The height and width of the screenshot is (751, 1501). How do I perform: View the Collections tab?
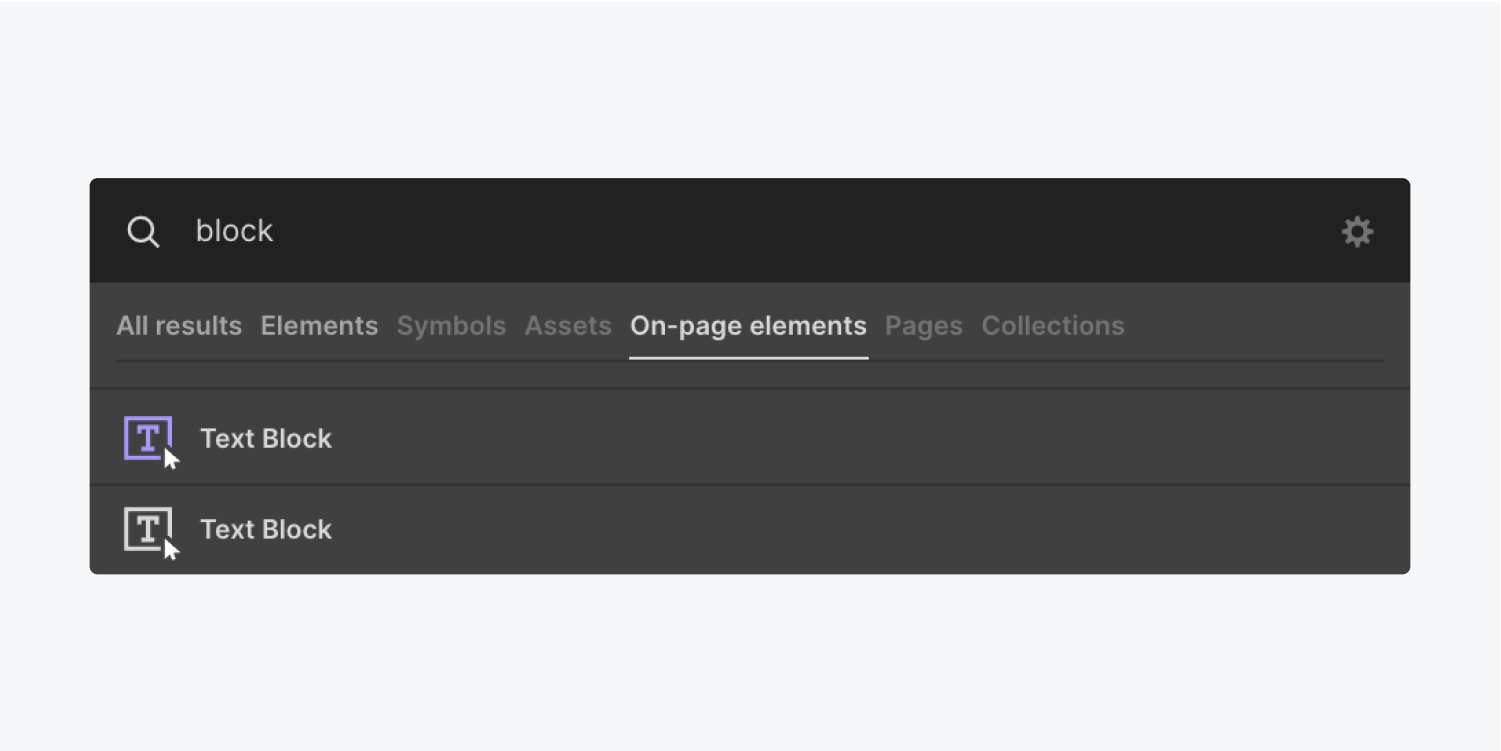1053,326
